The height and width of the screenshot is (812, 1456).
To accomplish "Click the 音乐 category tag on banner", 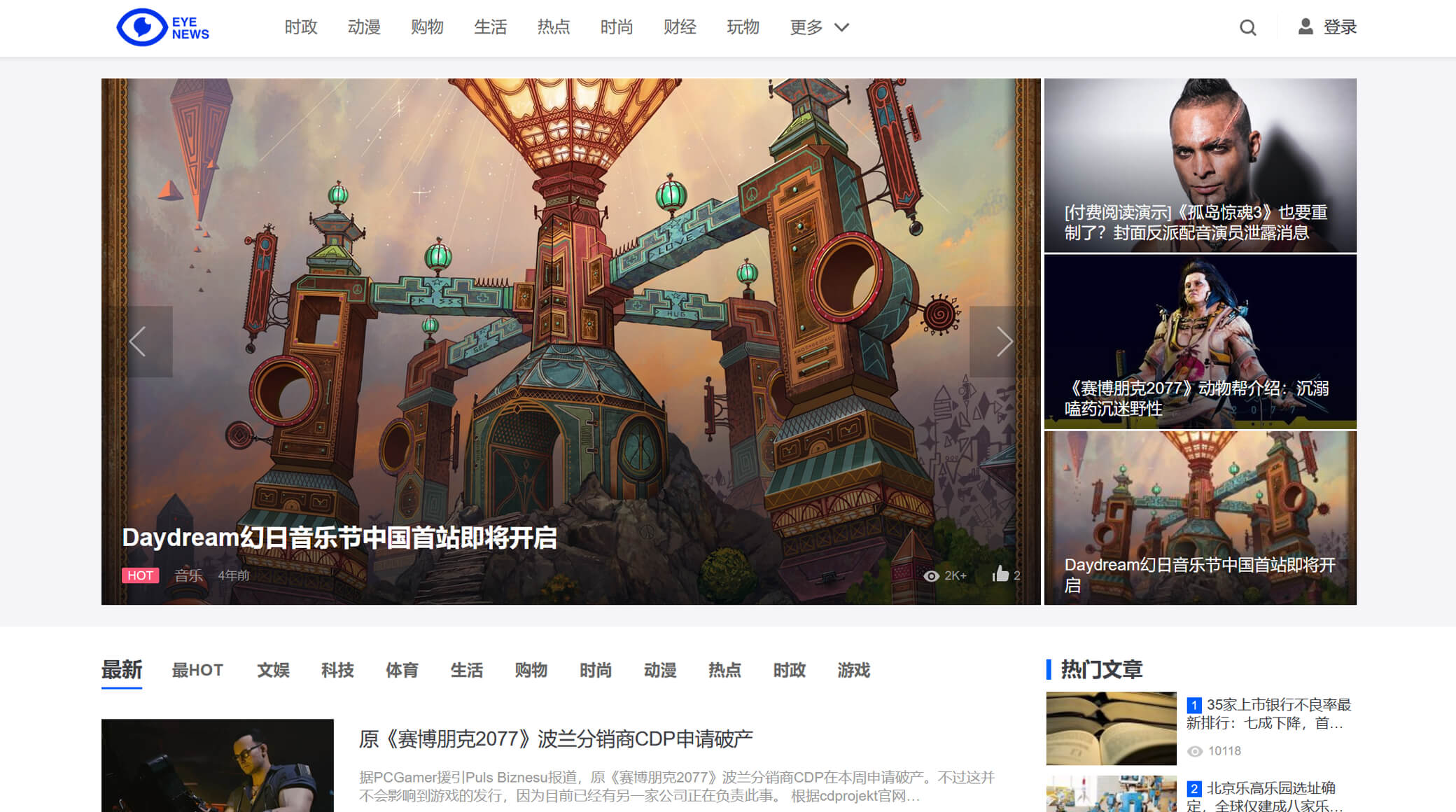I will point(188,575).
